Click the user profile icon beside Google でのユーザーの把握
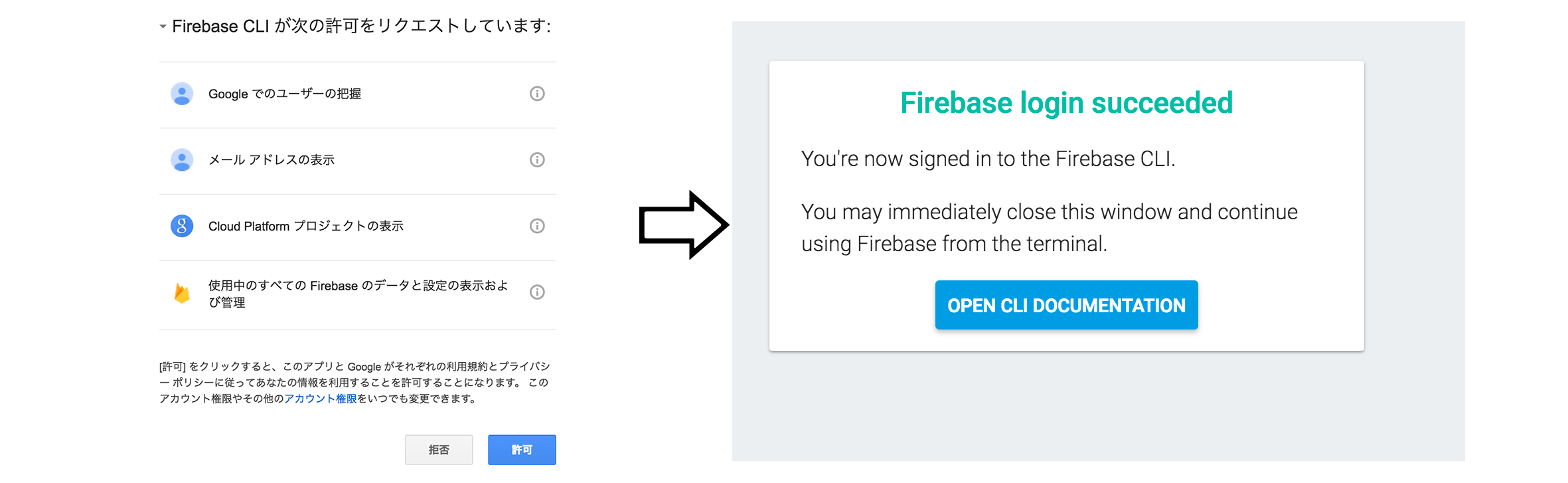The image size is (1568, 483). coord(181,94)
